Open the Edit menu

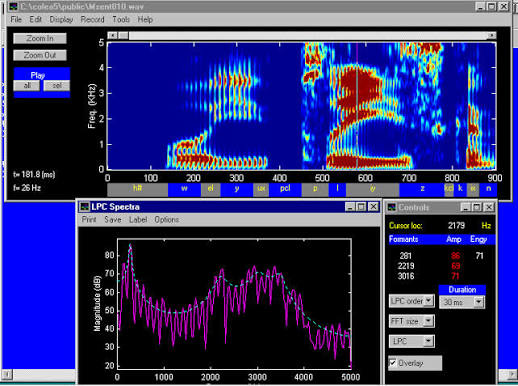tap(35, 19)
